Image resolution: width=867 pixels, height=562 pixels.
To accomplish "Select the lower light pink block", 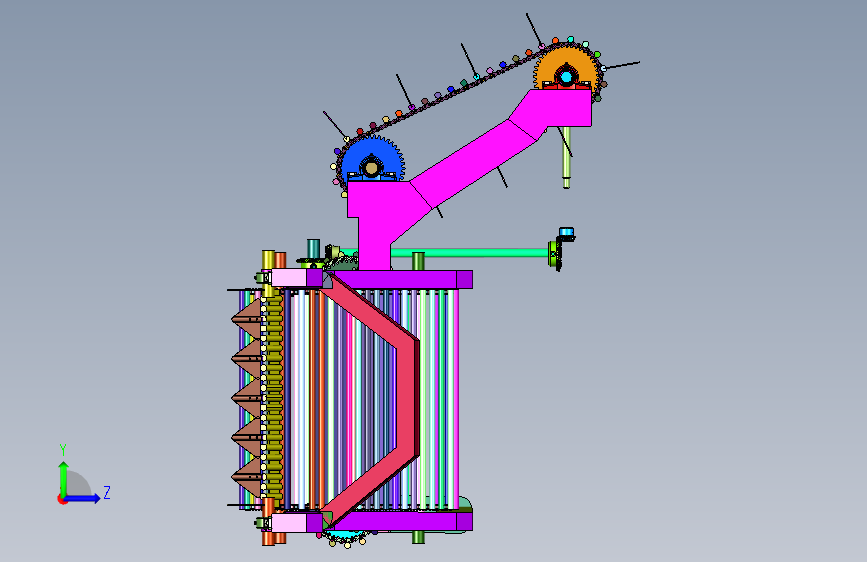I will click(x=289, y=523).
